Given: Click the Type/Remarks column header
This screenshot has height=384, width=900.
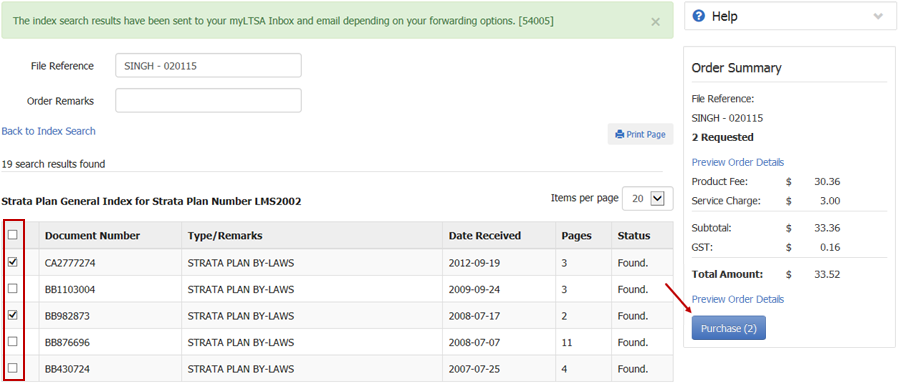Looking at the screenshot, I should click(x=225, y=235).
